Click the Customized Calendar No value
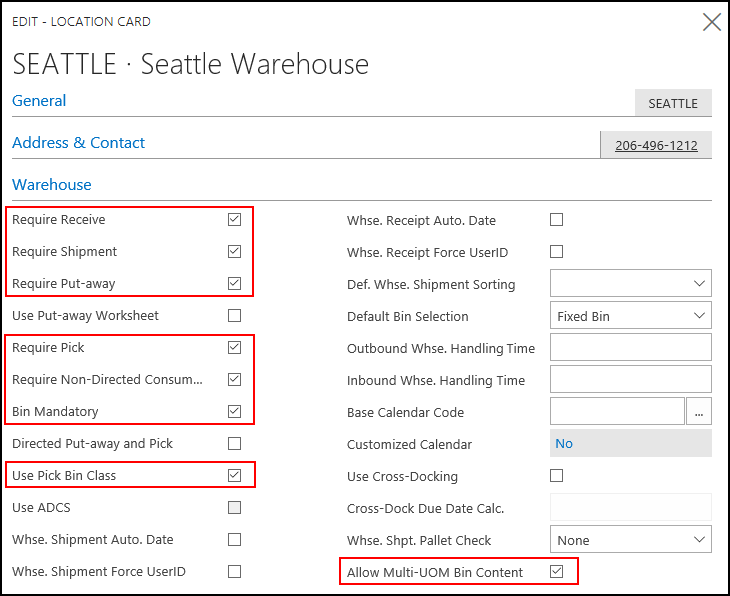 click(564, 443)
